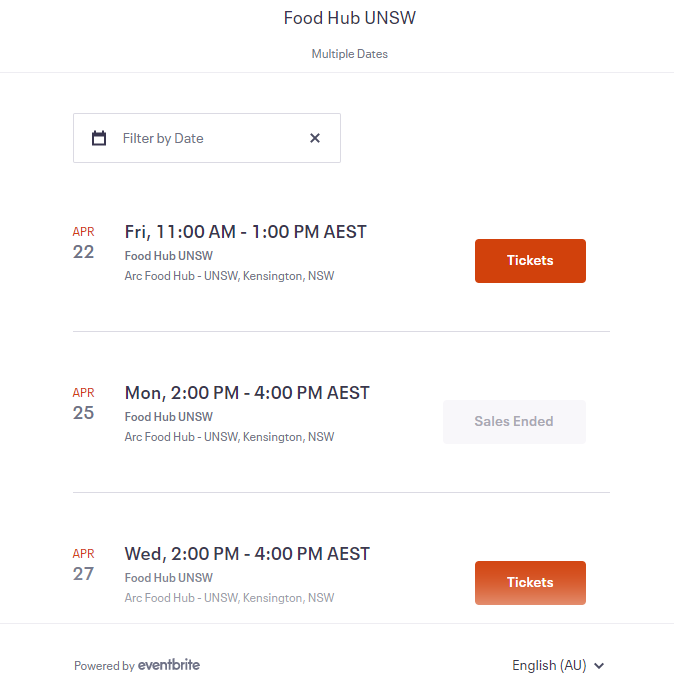Image resolution: width=674 pixels, height=694 pixels.
Task: Select the Mon, 2:00 PM - 4:00 PM heading
Action: click(x=247, y=393)
